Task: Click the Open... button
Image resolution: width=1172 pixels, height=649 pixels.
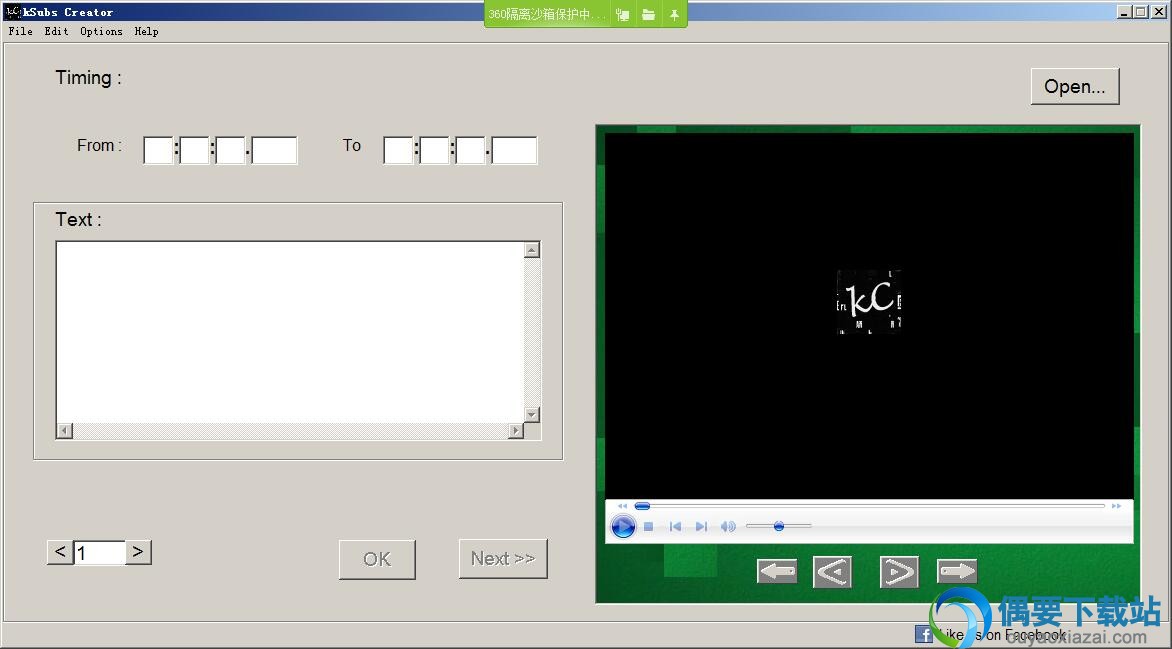Action: (1075, 87)
